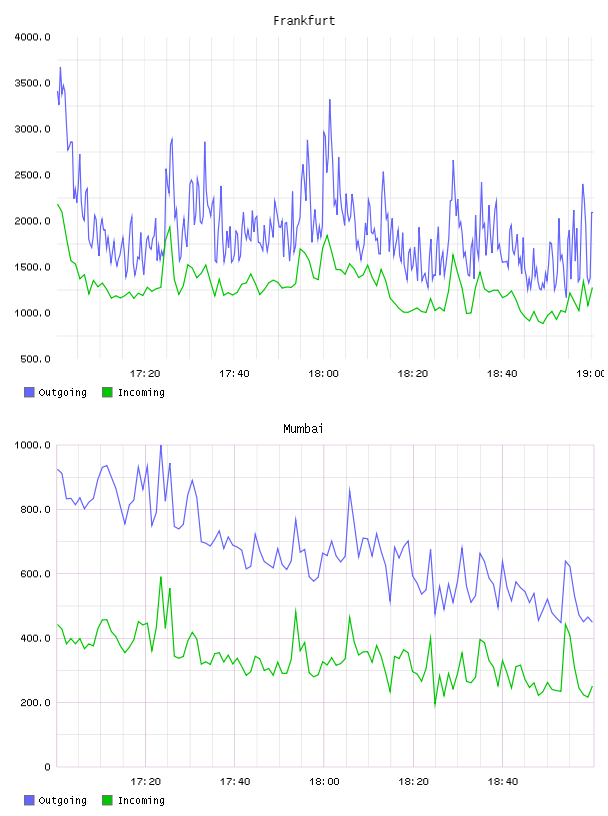608x816 pixels.
Task: Click the 17:40 time label on Mumbai
Action: tap(235, 782)
